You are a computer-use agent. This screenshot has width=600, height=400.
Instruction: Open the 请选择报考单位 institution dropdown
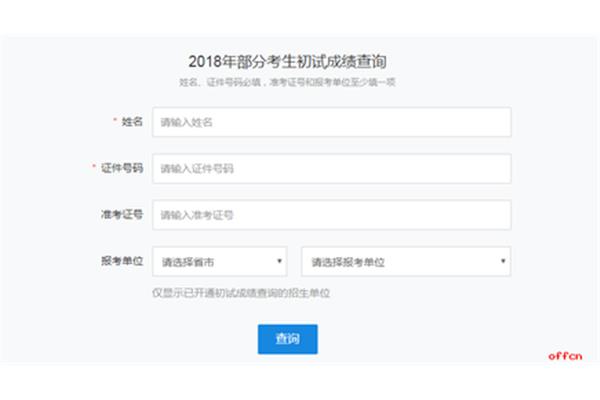point(406,262)
